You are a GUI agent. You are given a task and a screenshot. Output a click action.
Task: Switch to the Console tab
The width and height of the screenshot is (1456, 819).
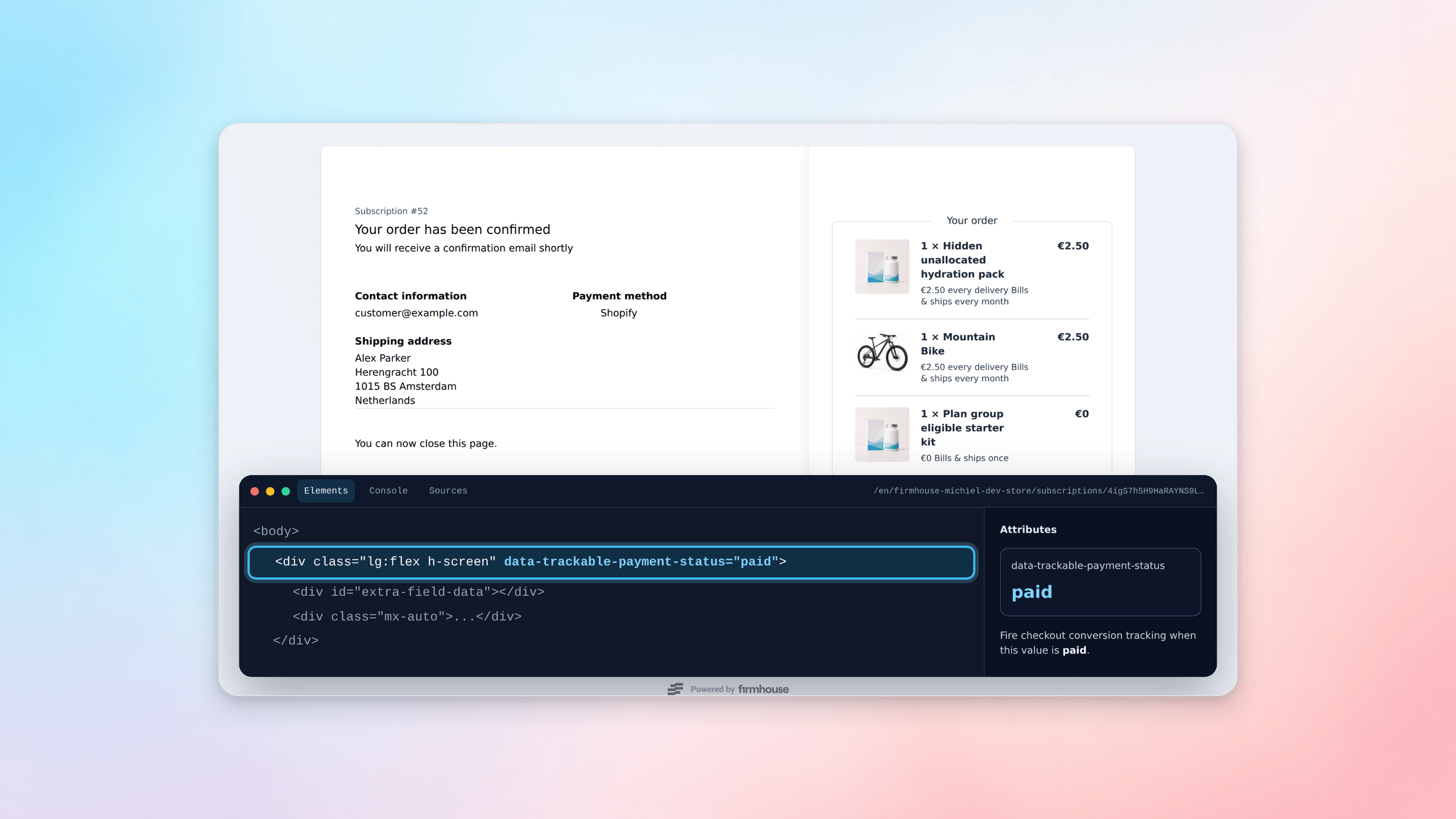tap(388, 490)
